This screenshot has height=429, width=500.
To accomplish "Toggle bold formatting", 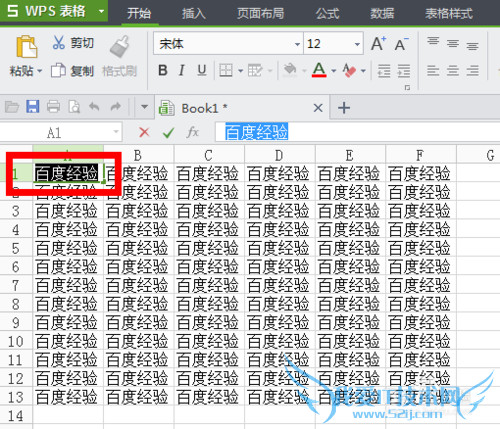I will point(163,71).
